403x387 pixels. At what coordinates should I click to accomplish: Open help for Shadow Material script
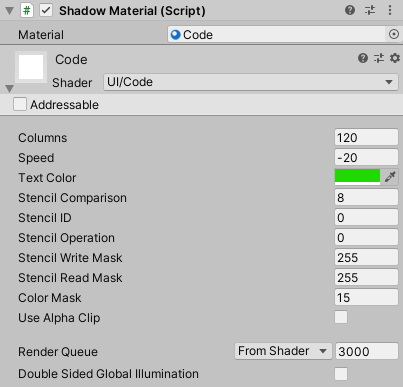click(x=350, y=10)
